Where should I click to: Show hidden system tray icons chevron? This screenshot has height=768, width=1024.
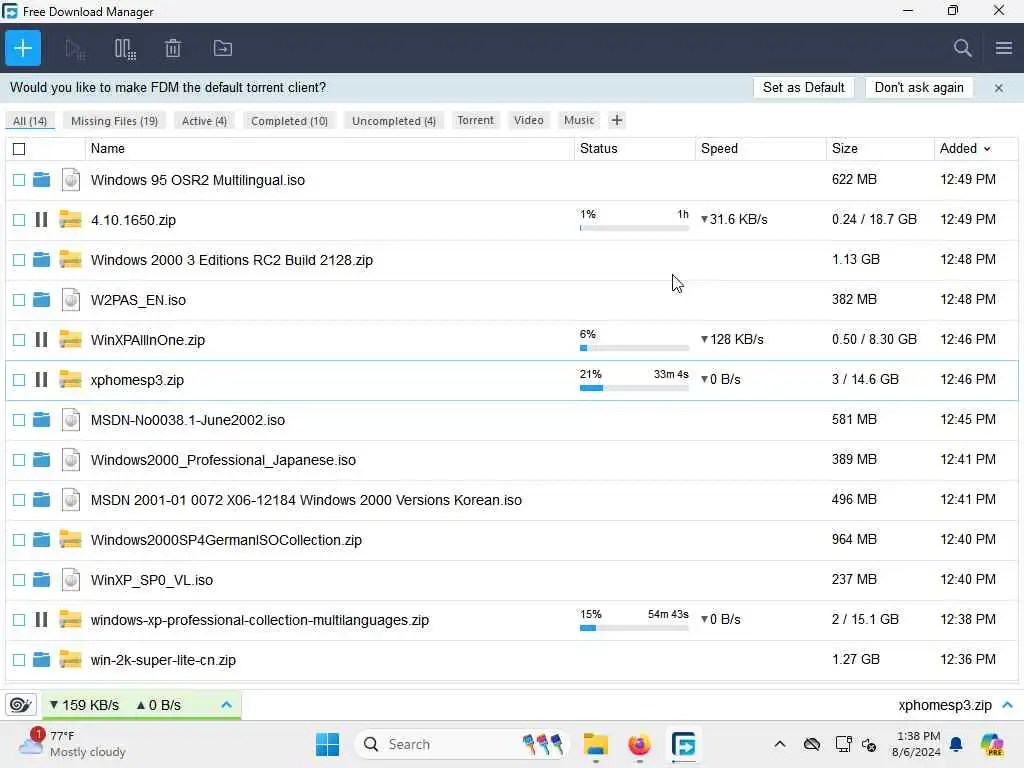(780, 744)
